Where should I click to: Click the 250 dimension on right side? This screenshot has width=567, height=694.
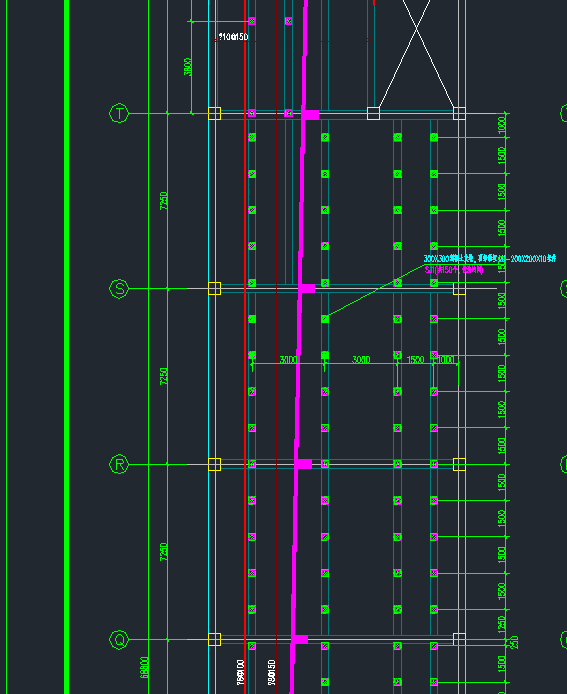pyautogui.click(x=514, y=642)
